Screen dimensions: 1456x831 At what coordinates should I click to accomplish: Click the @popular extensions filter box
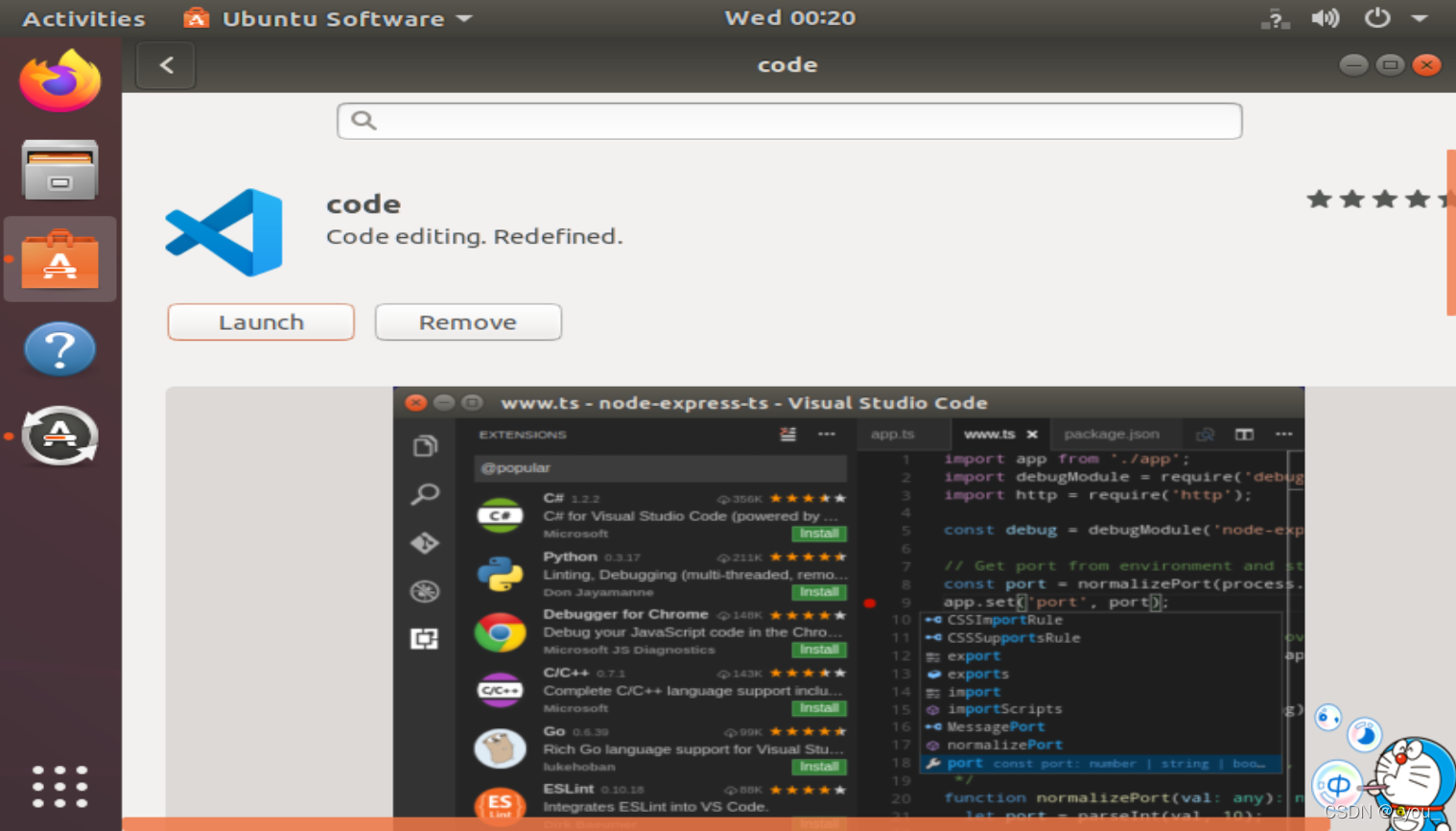[661, 468]
